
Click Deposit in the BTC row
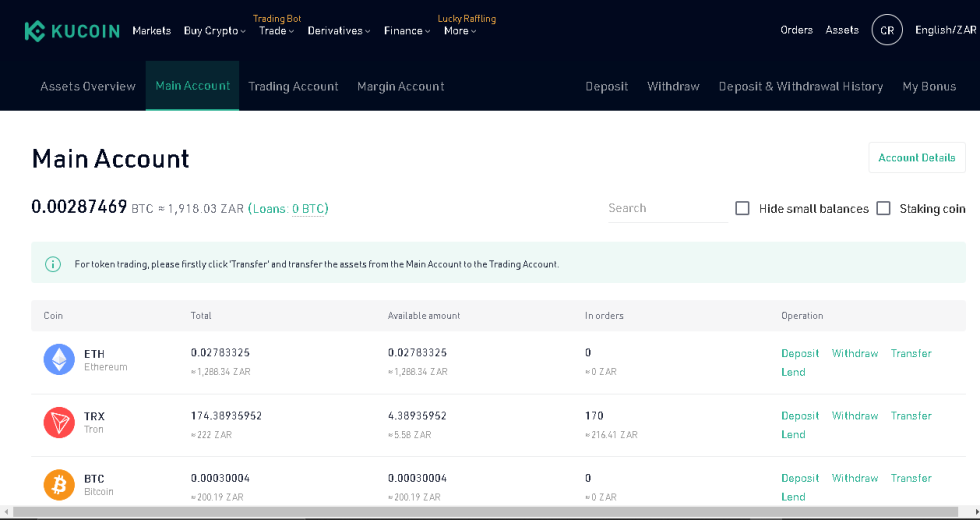tap(800, 478)
